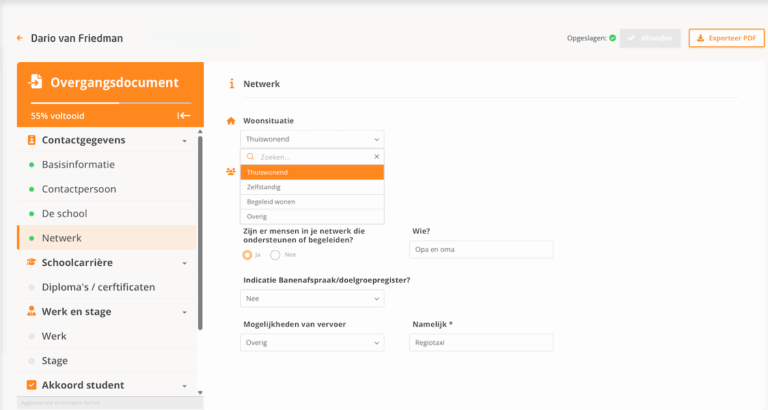The height and width of the screenshot is (410, 768).
Task: Open the Indicatie Banenafspraak dropdown
Action: (x=312, y=299)
